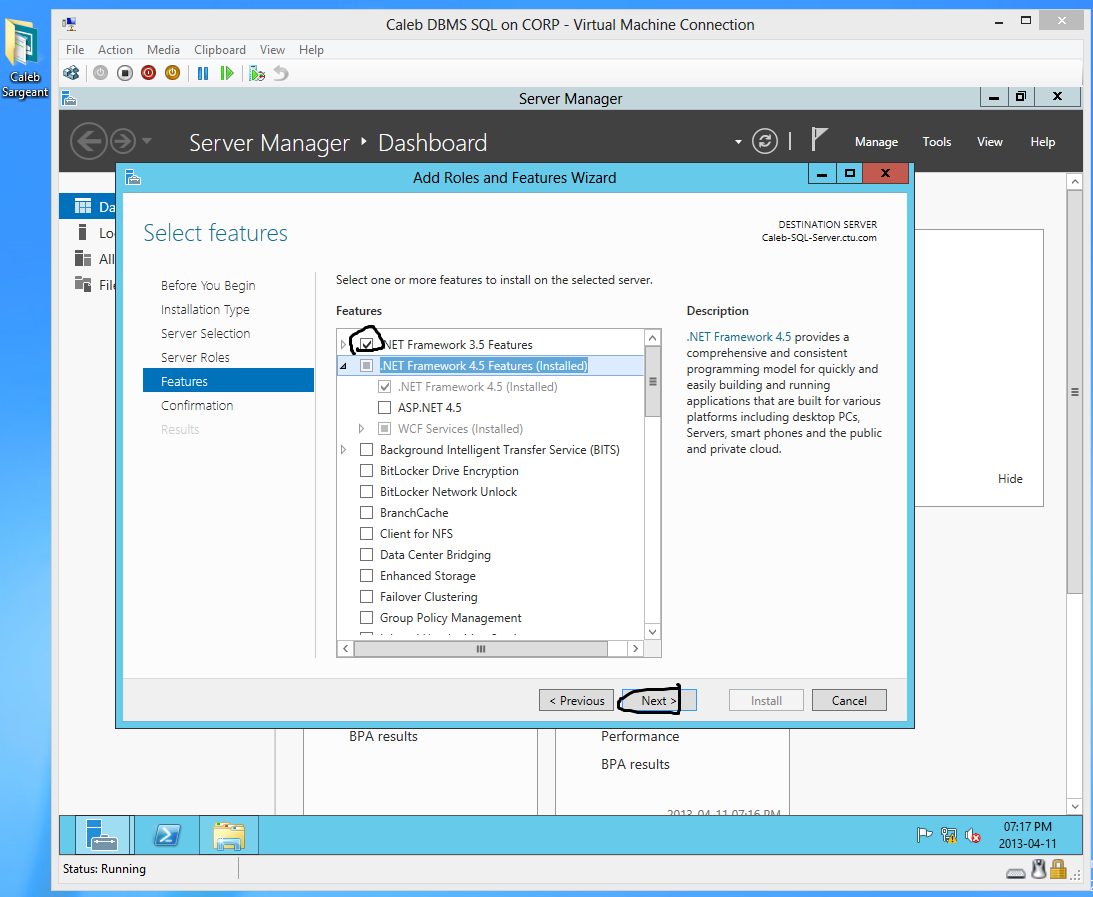Select the Dashboard icon in sidebar
Screen dimensions: 1093x897
click(83, 206)
